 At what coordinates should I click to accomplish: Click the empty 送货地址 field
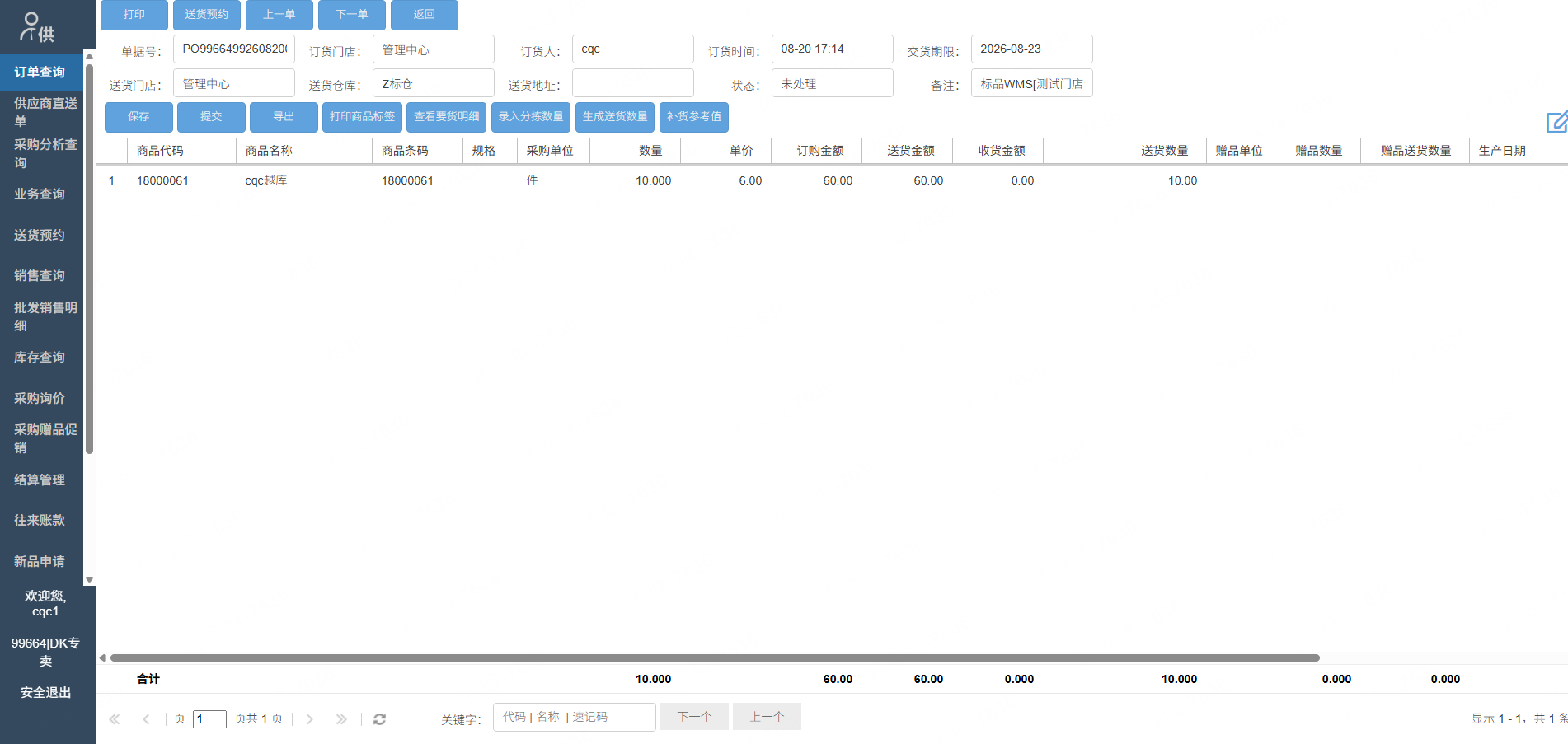point(633,83)
